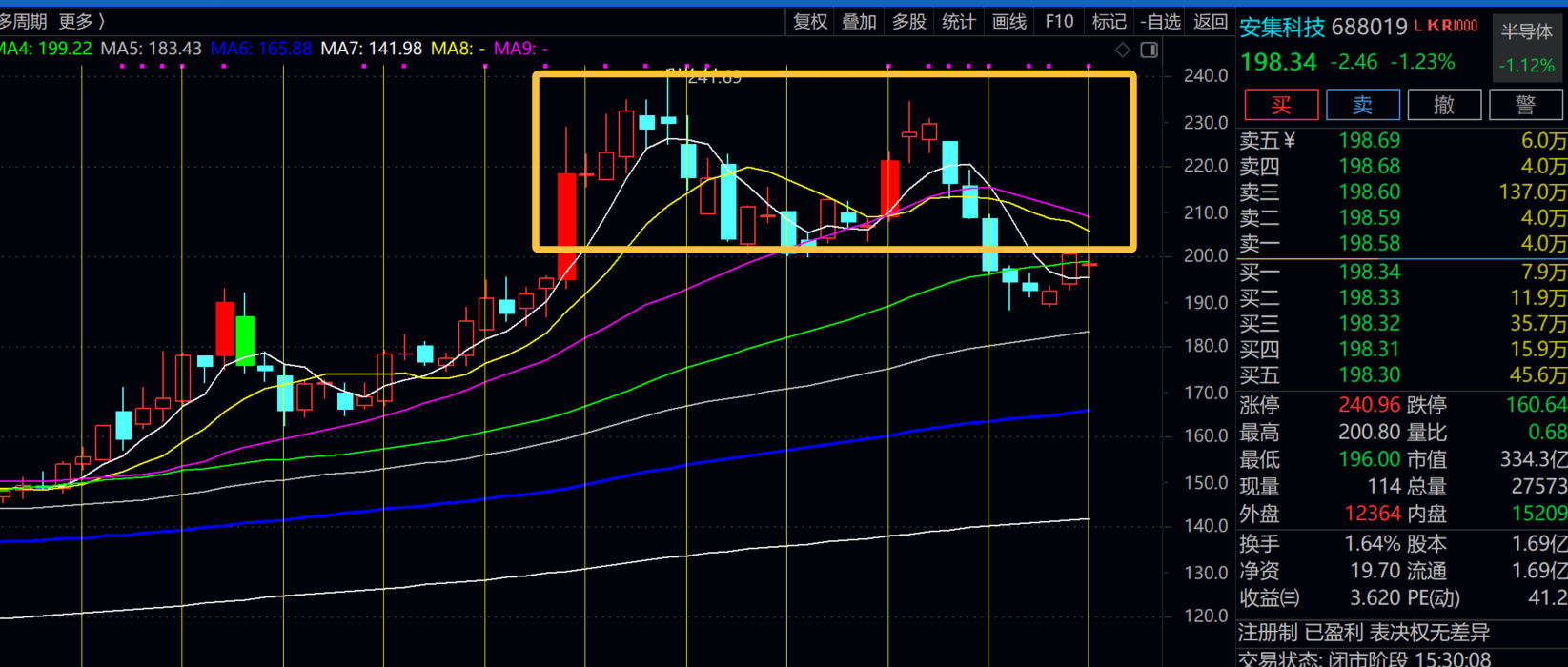The height and width of the screenshot is (667, 1568).
Task: Select the 多股 multi-stock view
Action: point(908,21)
